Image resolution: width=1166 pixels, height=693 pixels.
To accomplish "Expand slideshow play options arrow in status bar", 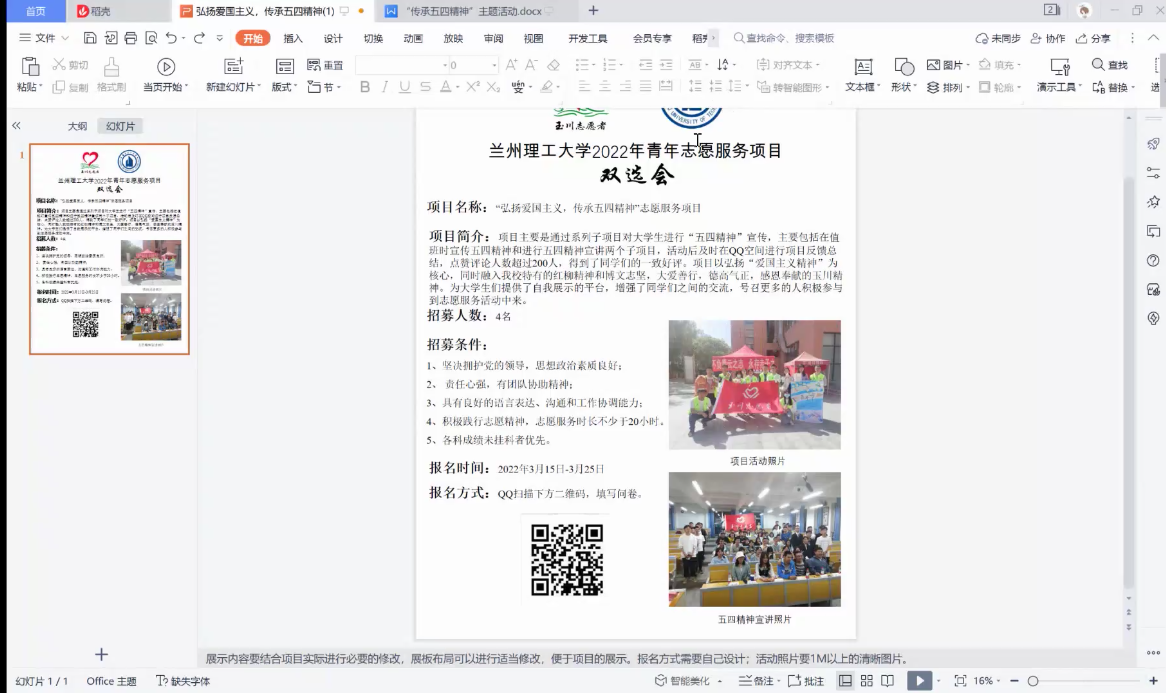I will (x=938, y=680).
